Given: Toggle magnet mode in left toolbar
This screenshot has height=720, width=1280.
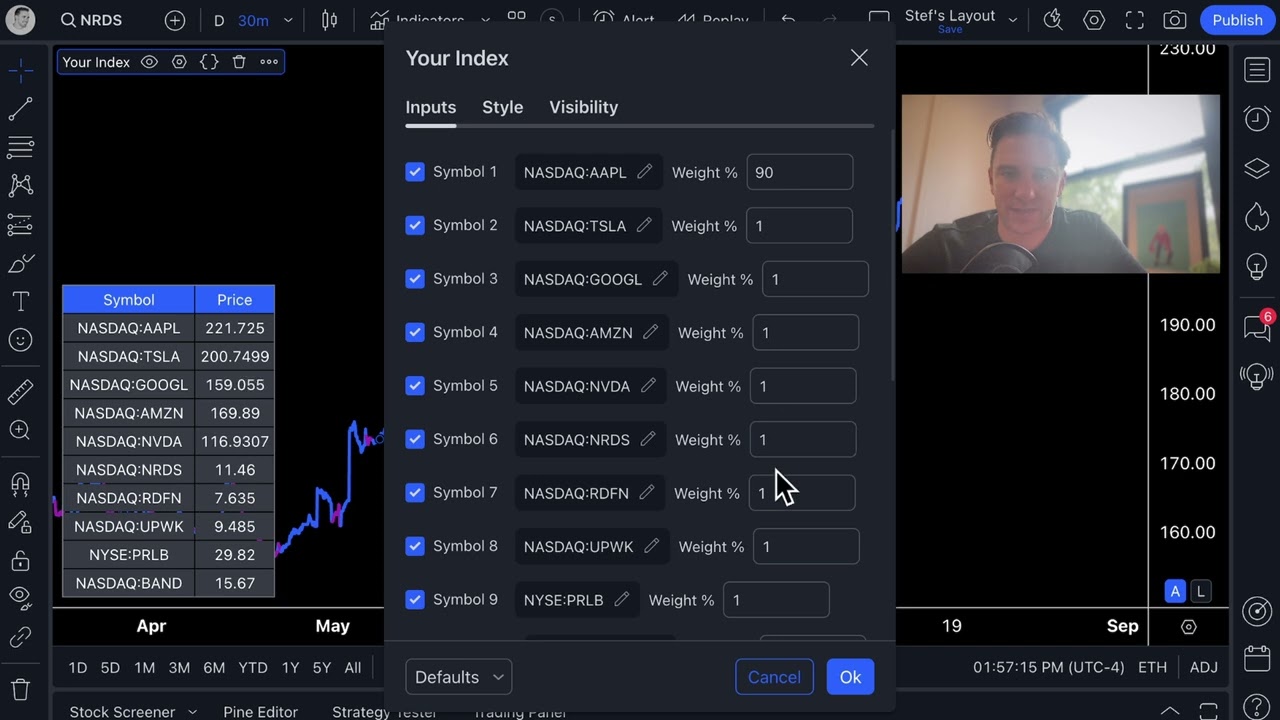Looking at the screenshot, I should click(20, 484).
